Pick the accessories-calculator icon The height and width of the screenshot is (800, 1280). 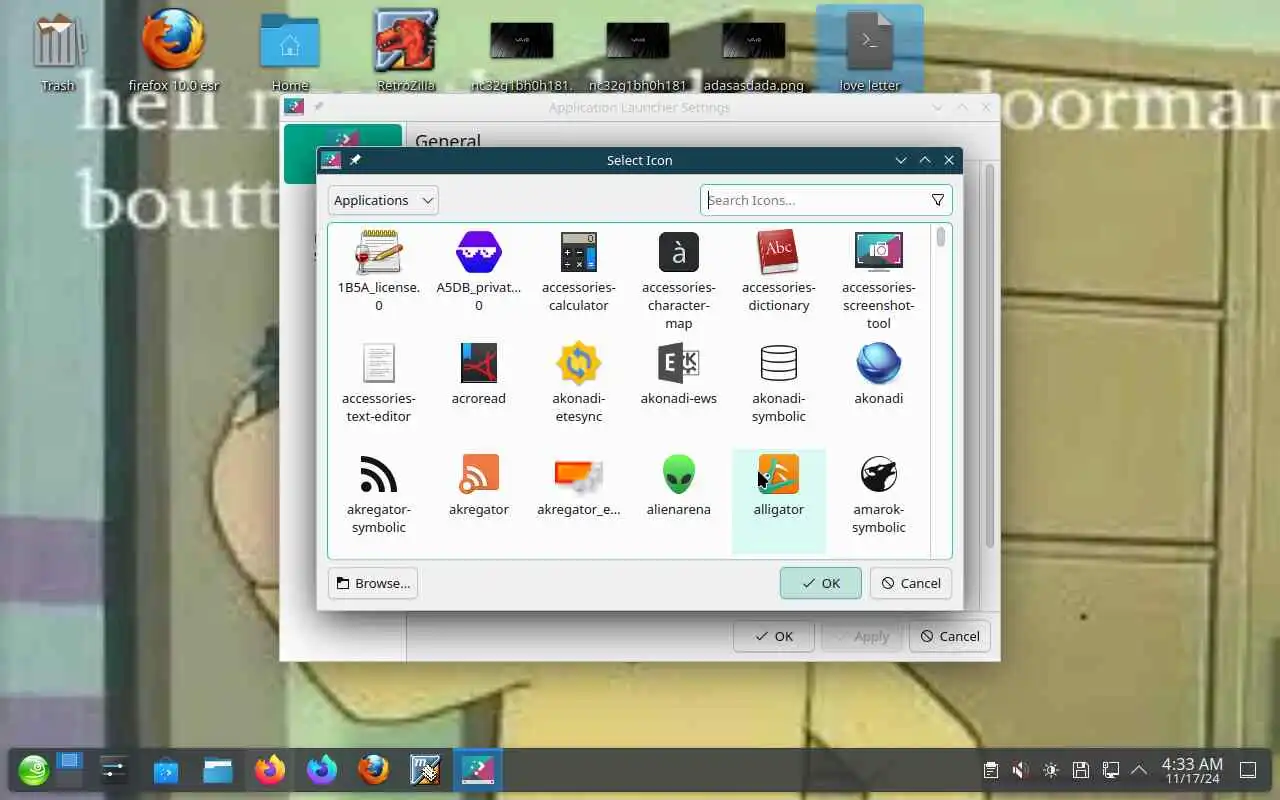(579, 269)
